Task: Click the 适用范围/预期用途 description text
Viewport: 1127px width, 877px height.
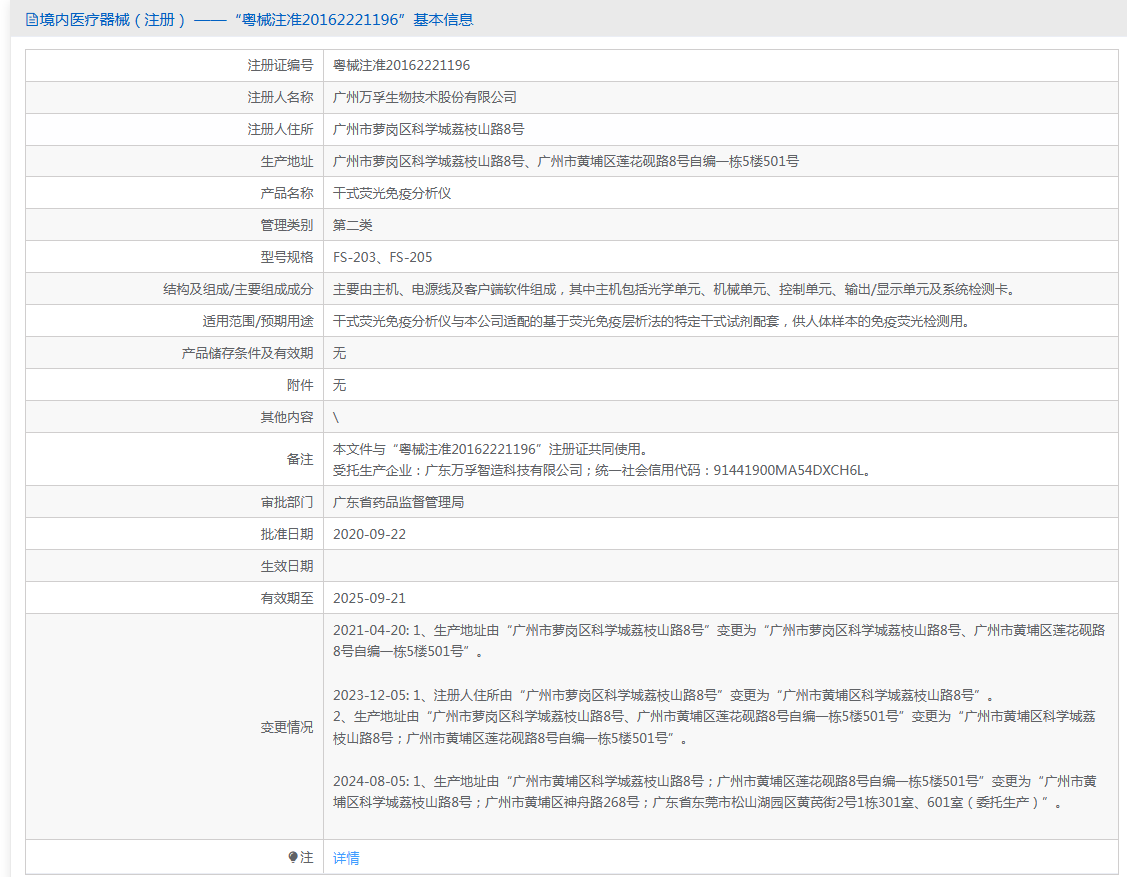Action: 651,321
